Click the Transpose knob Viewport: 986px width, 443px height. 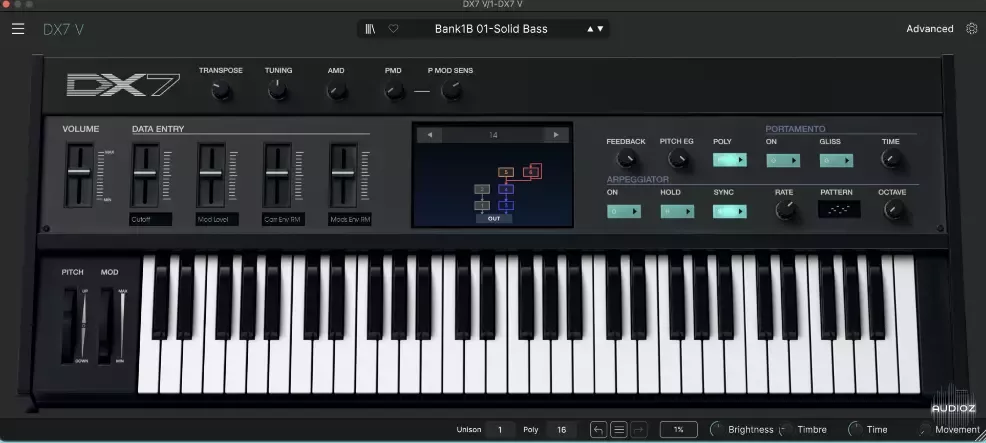tap(221, 91)
